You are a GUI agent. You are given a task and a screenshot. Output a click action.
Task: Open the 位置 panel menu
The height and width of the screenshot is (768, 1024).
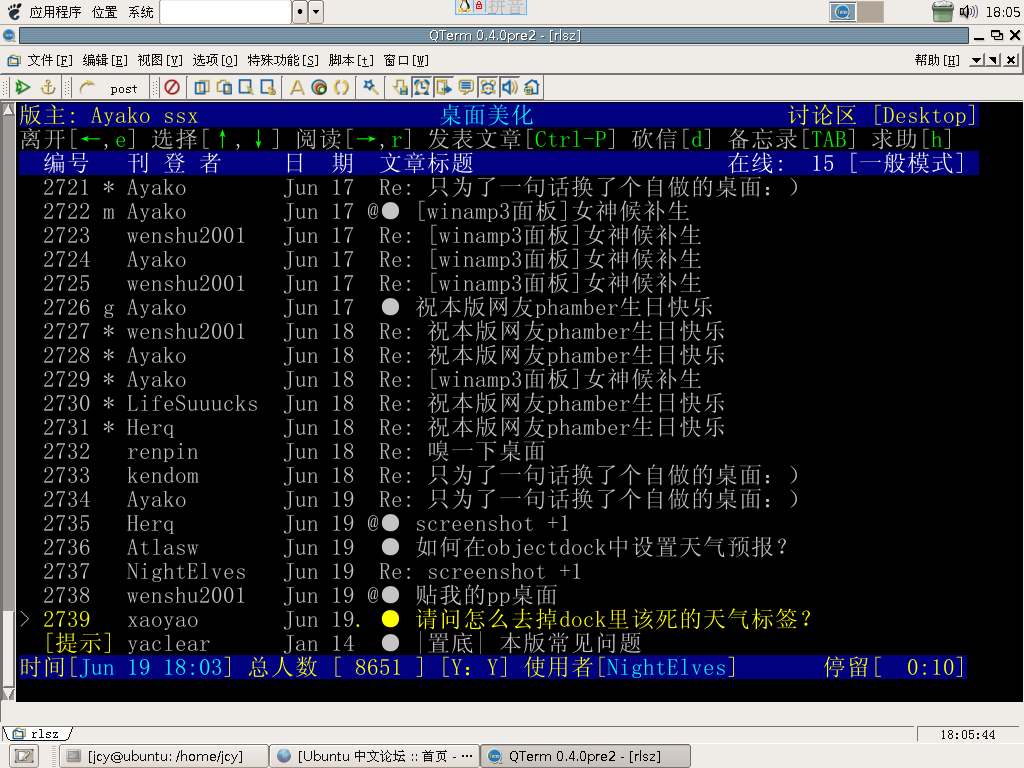pos(104,12)
